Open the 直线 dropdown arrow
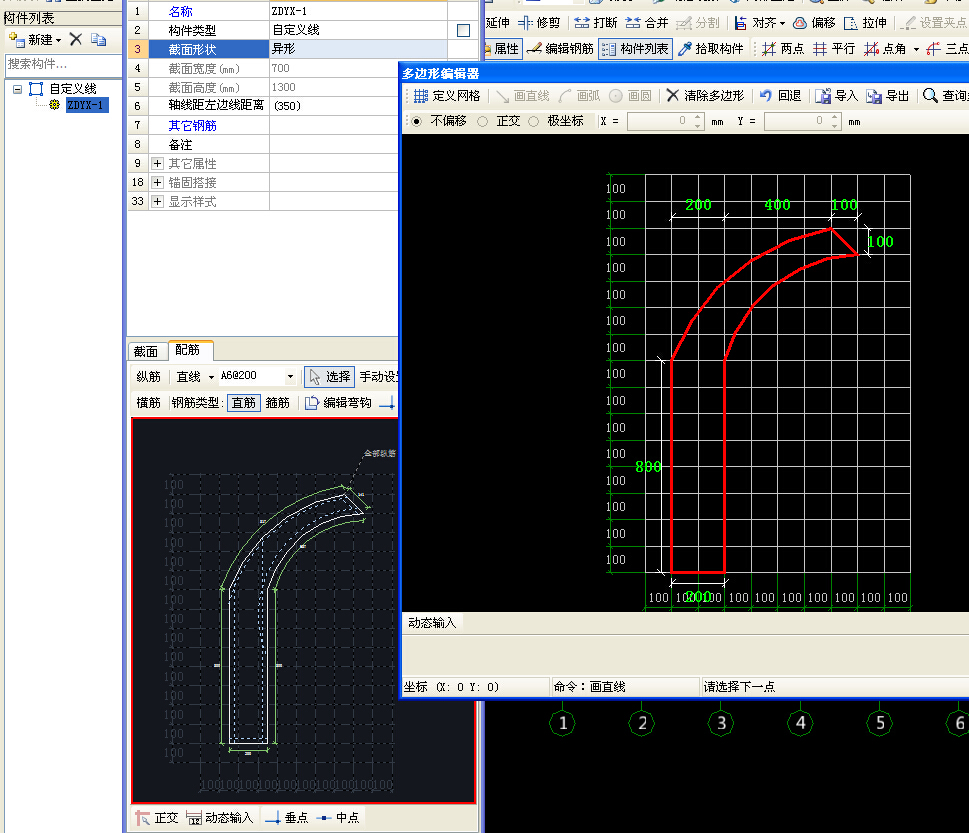The height and width of the screenshot is (833, 969). pyautogui.click(x=211, y=377)
